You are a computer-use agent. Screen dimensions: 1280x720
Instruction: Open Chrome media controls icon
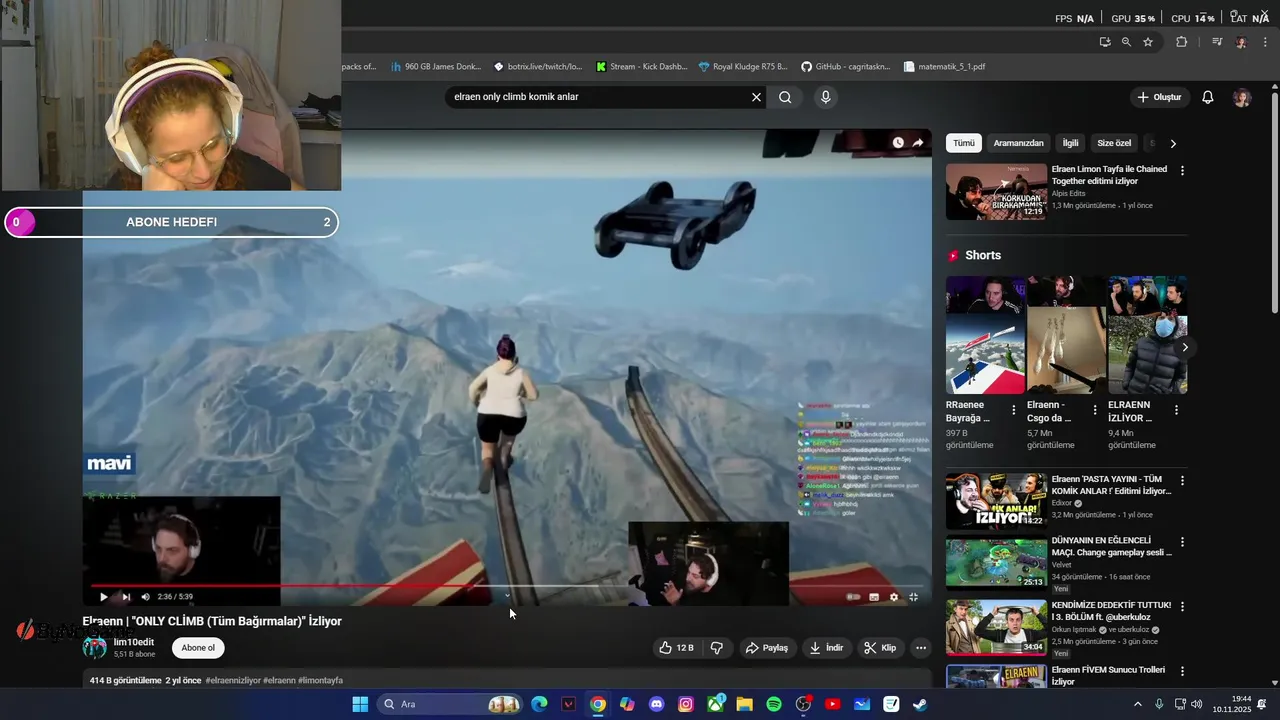pyautogui.click(x=1217, y=42)
